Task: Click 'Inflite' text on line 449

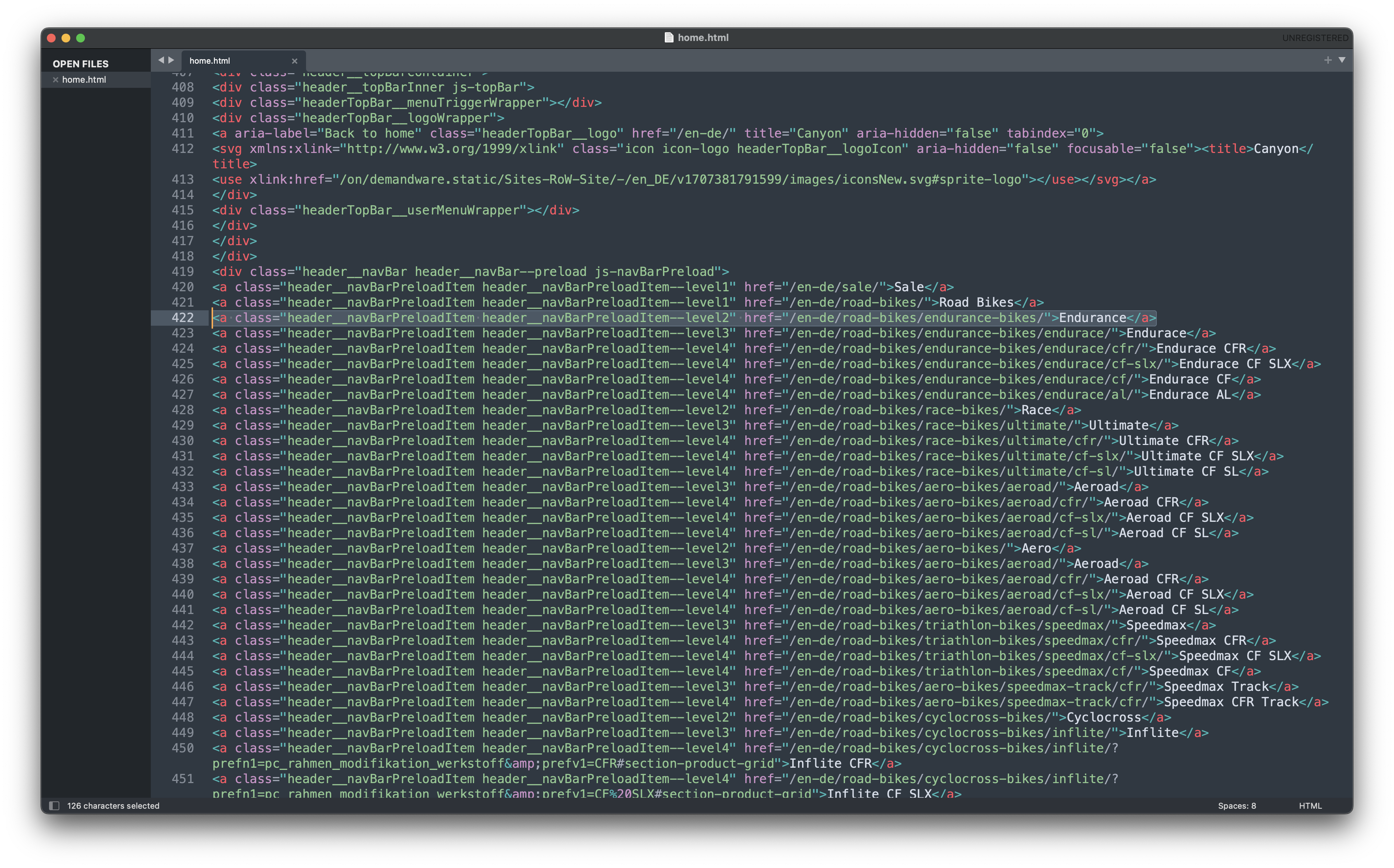Action: 1152,733
